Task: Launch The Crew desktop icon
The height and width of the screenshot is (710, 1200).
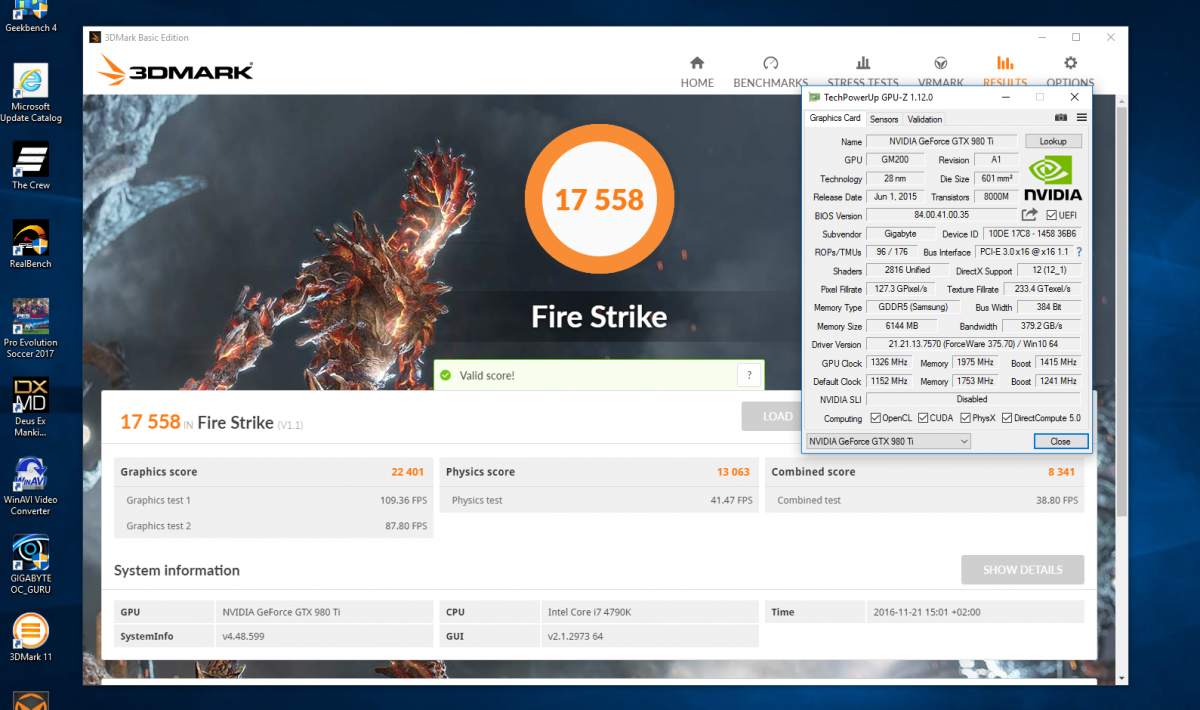Action: coord(31,166)
